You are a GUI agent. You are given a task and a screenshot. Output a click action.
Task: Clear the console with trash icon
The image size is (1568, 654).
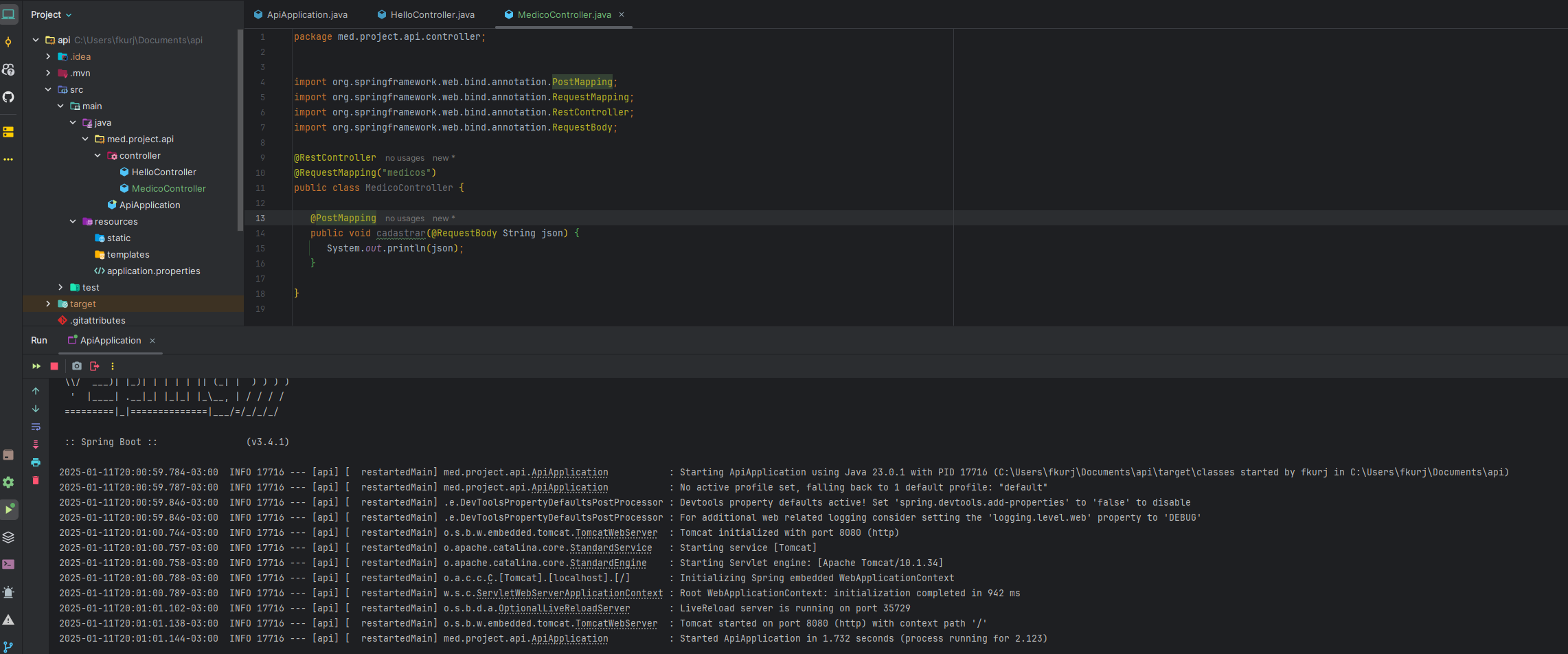coord(36,480)
